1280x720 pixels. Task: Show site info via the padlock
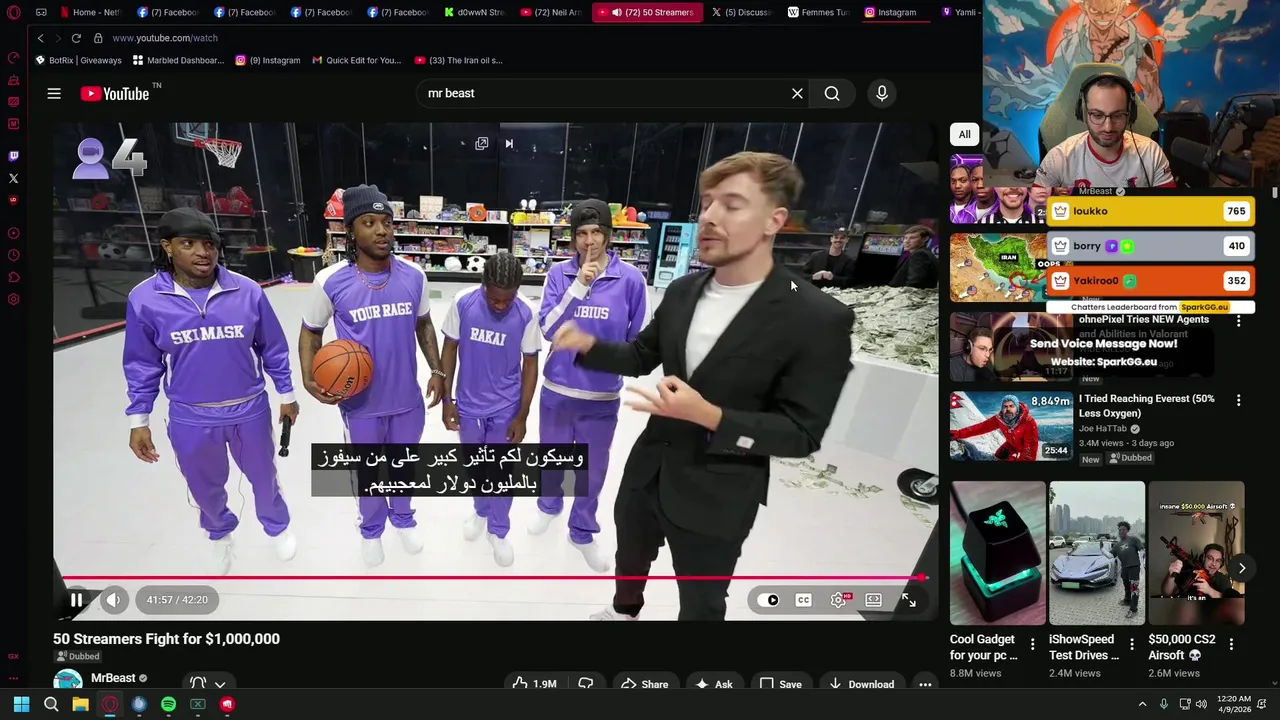tap(98, 38)
